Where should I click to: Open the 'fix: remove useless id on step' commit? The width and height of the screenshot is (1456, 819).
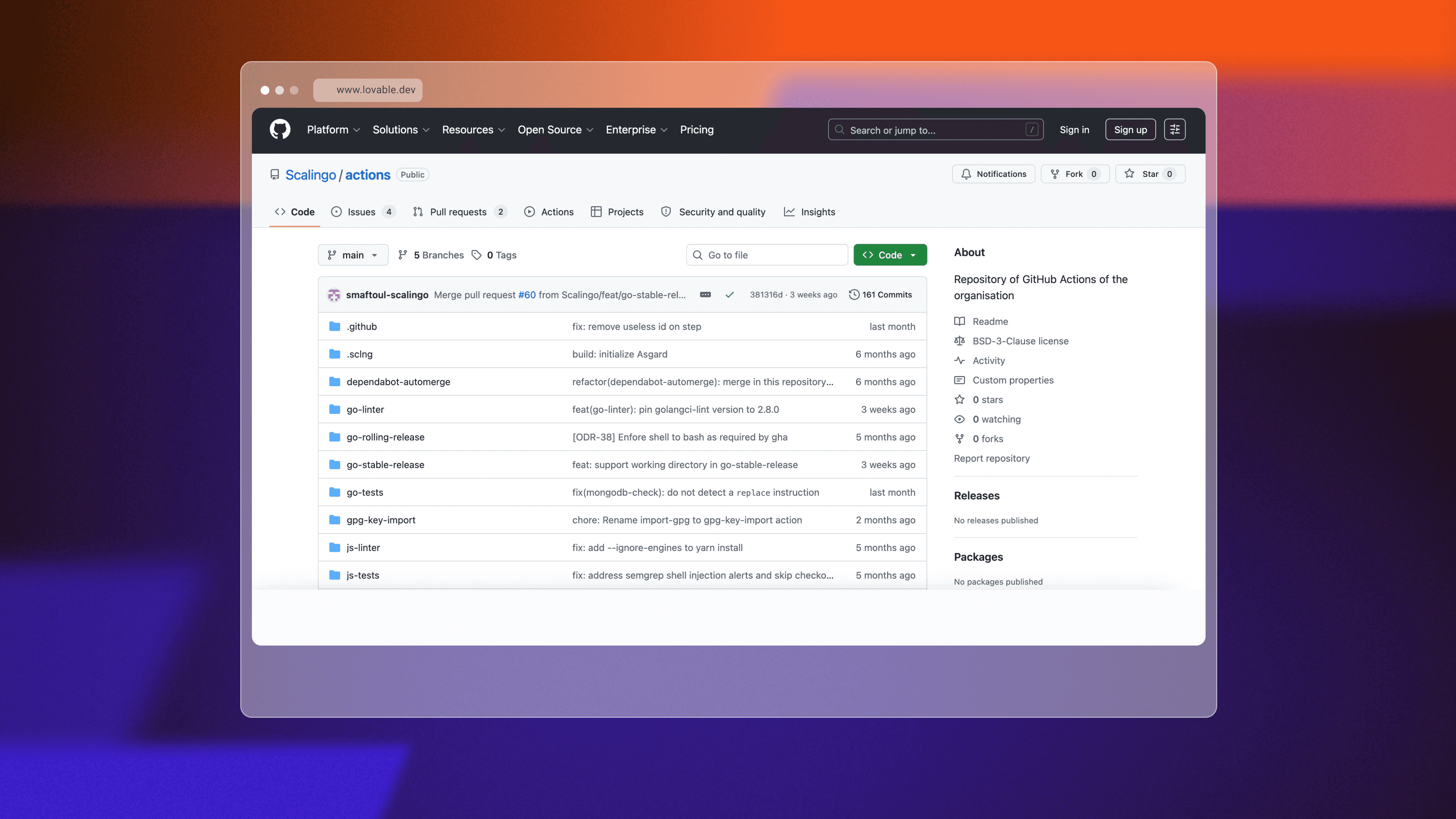636,326
